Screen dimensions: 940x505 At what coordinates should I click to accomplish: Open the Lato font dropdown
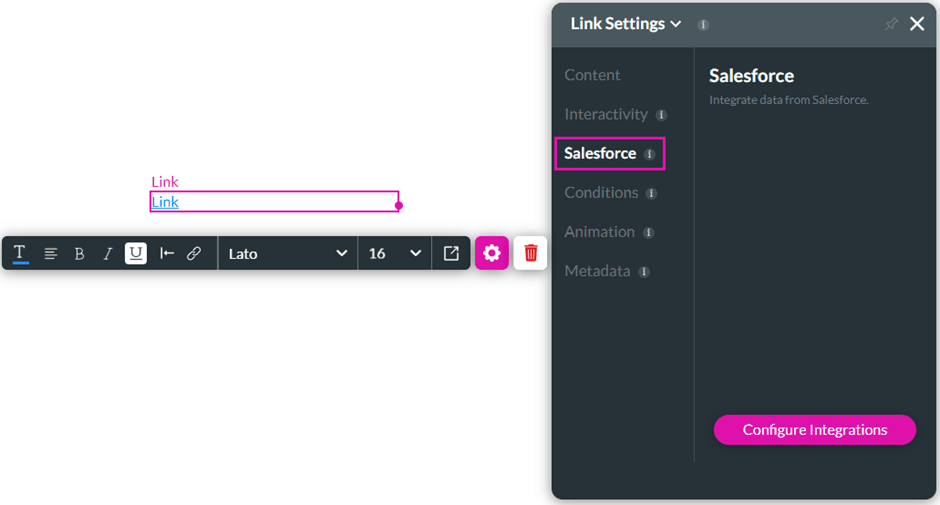coord(288,254)
